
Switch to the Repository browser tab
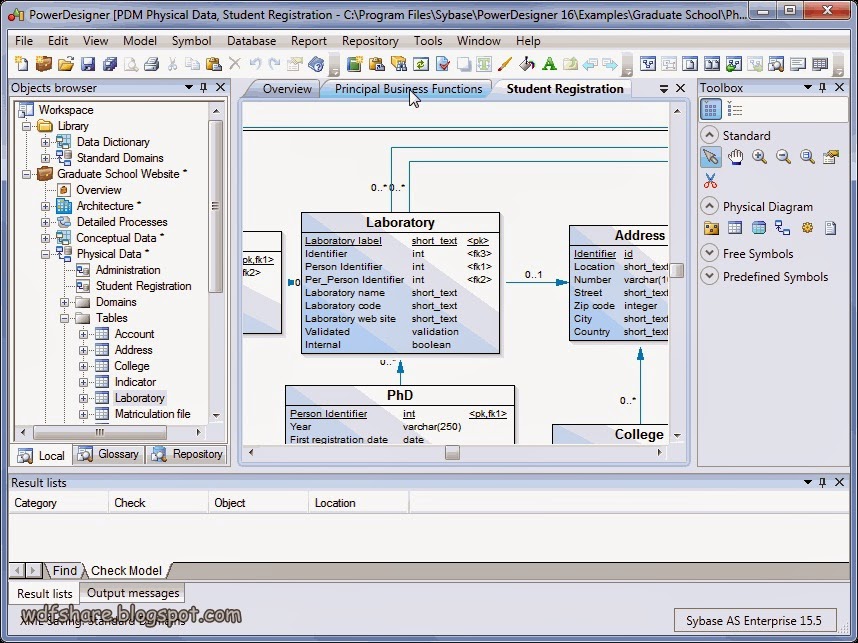click(x=187, y=454)
